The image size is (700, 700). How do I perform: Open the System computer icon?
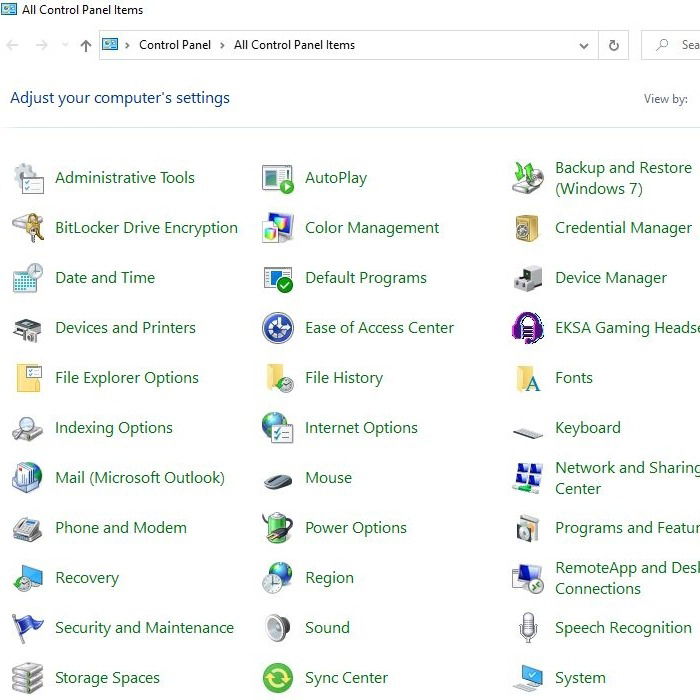tap(529, 678)
